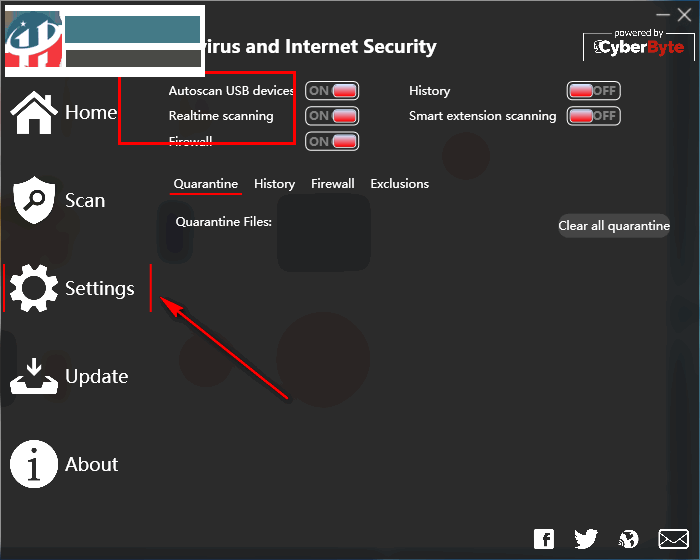
Task: Toggle Smart extension scanning switch
Action: coord(593,116)
